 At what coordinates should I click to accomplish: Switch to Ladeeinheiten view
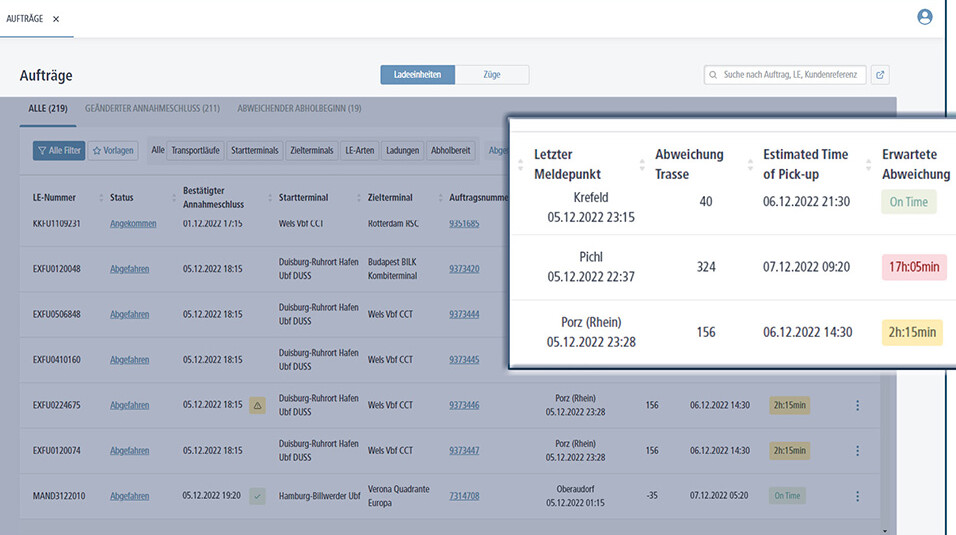(418, 74)
